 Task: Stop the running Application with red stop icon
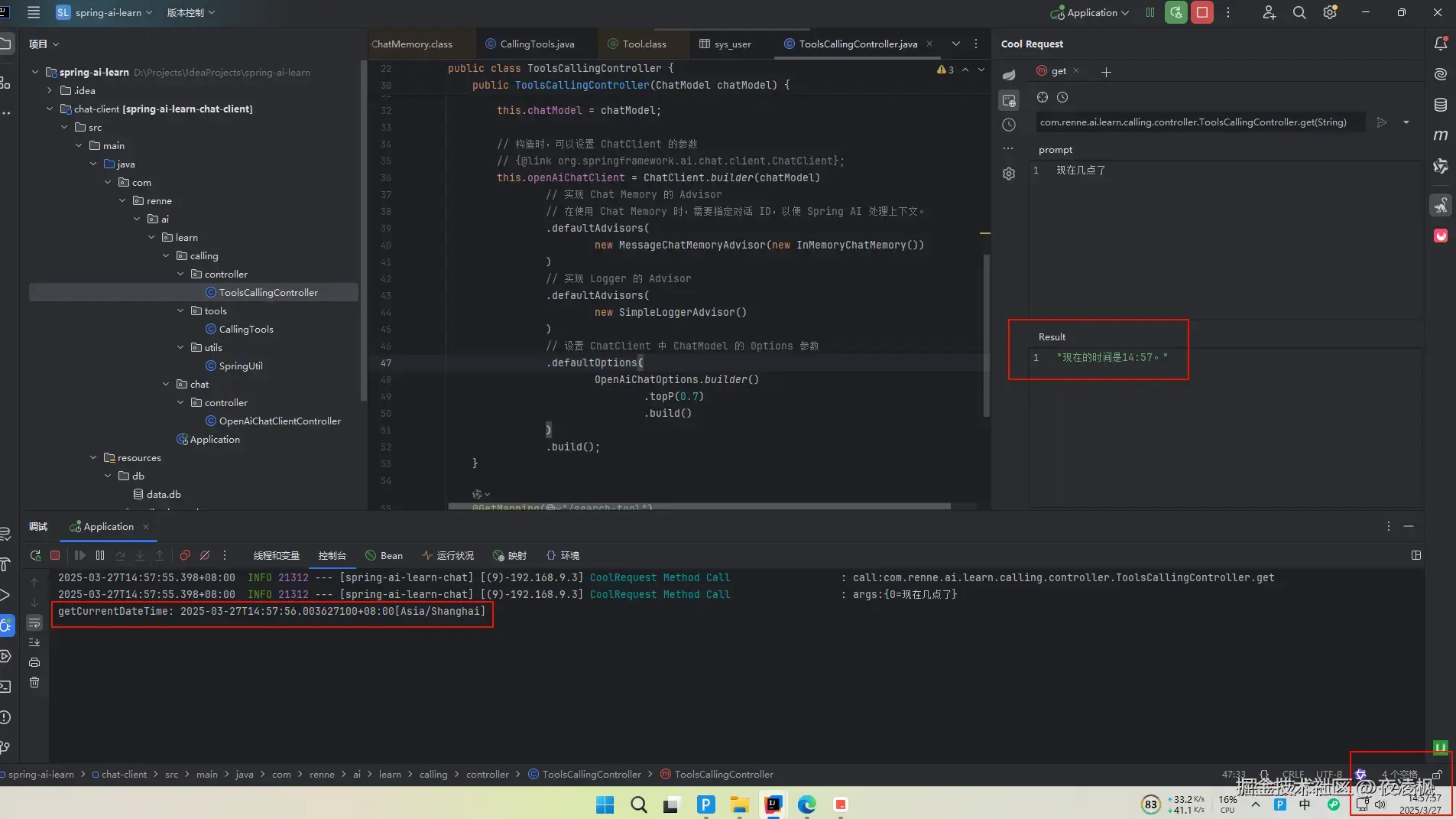[1202, 12]
